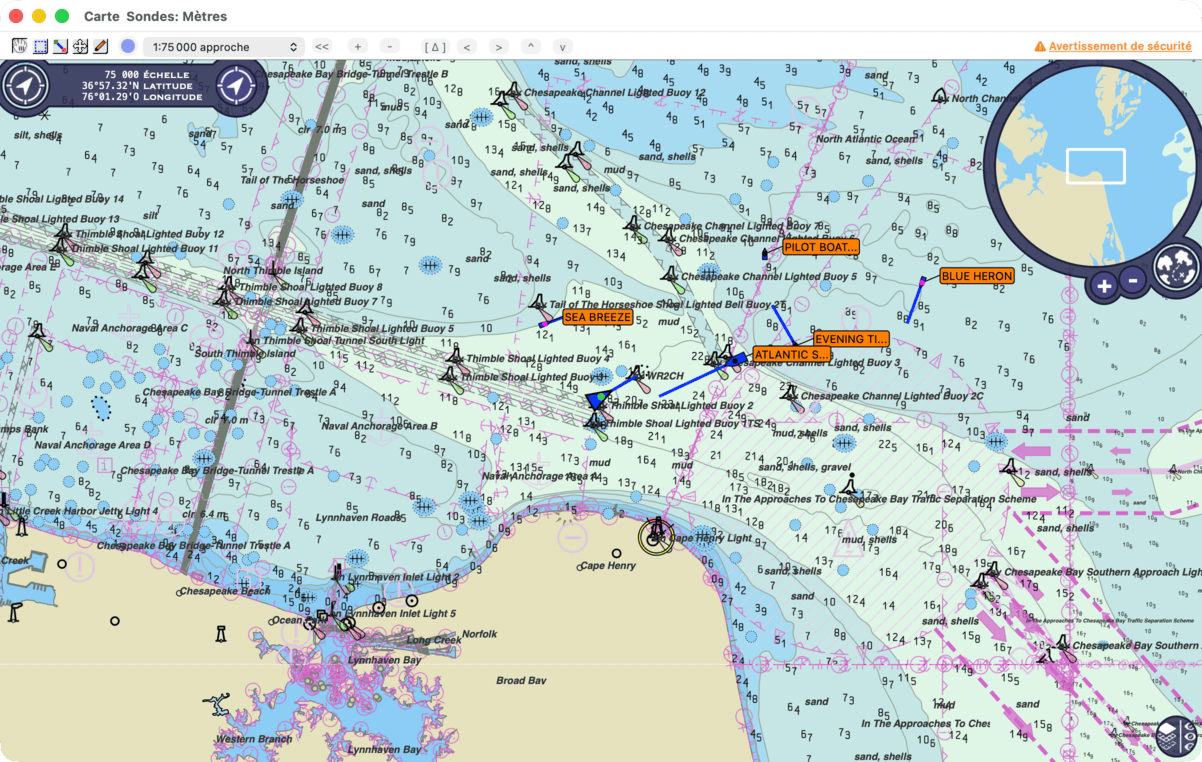Click the EVENING TI... vessel tag
This screenshot has height=762, width=1202.
click(851, 339)
